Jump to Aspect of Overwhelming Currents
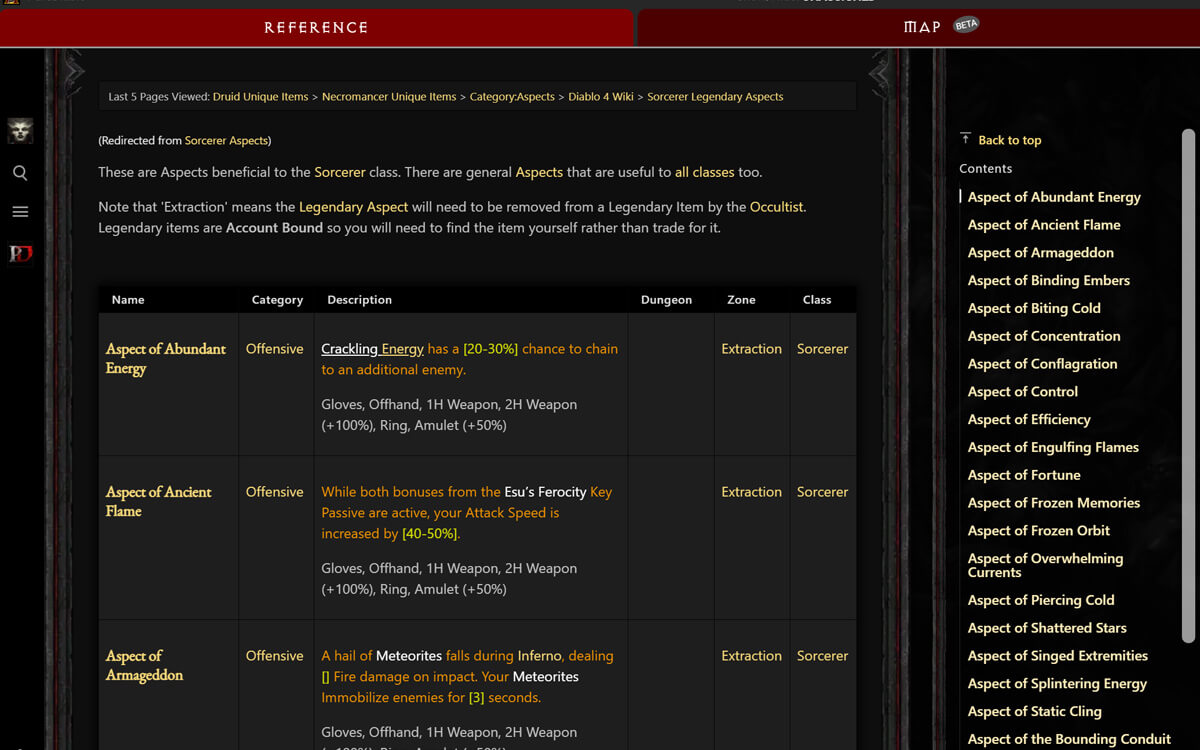 tap(1045, 566)
